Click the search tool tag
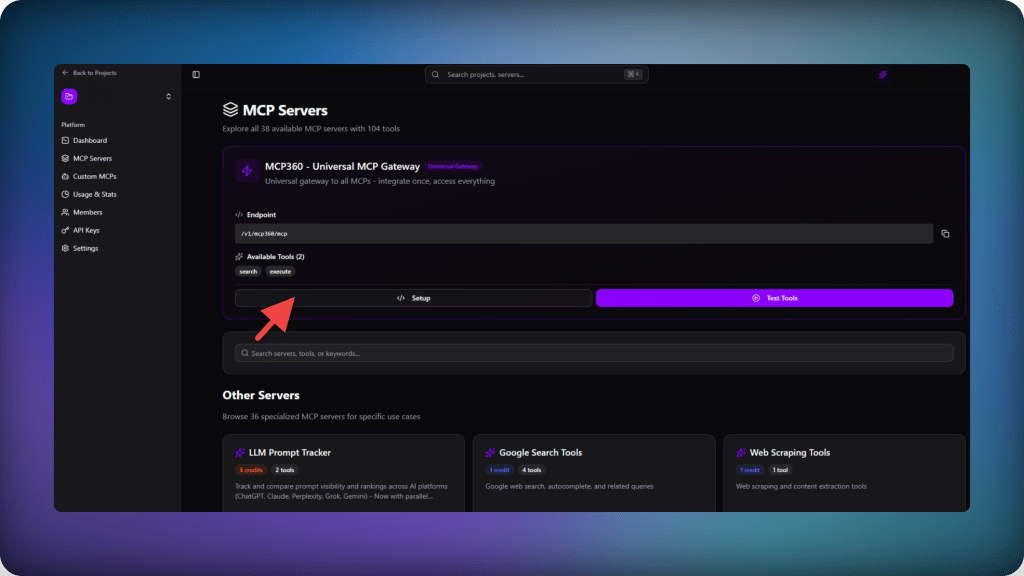1024x576 pixels. (x=248, y=272)
